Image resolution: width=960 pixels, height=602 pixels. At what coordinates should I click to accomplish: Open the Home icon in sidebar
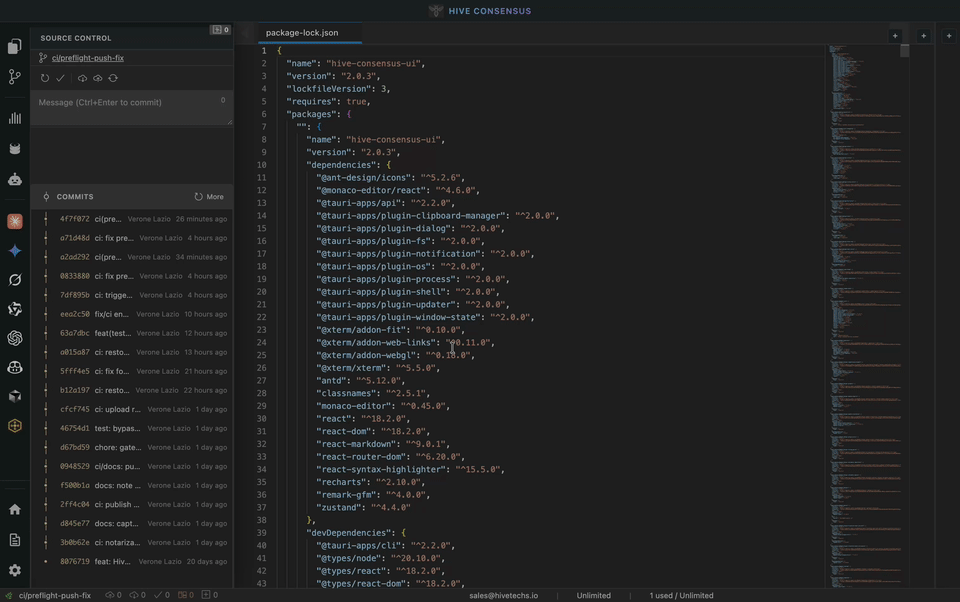[x=15, y=509]
